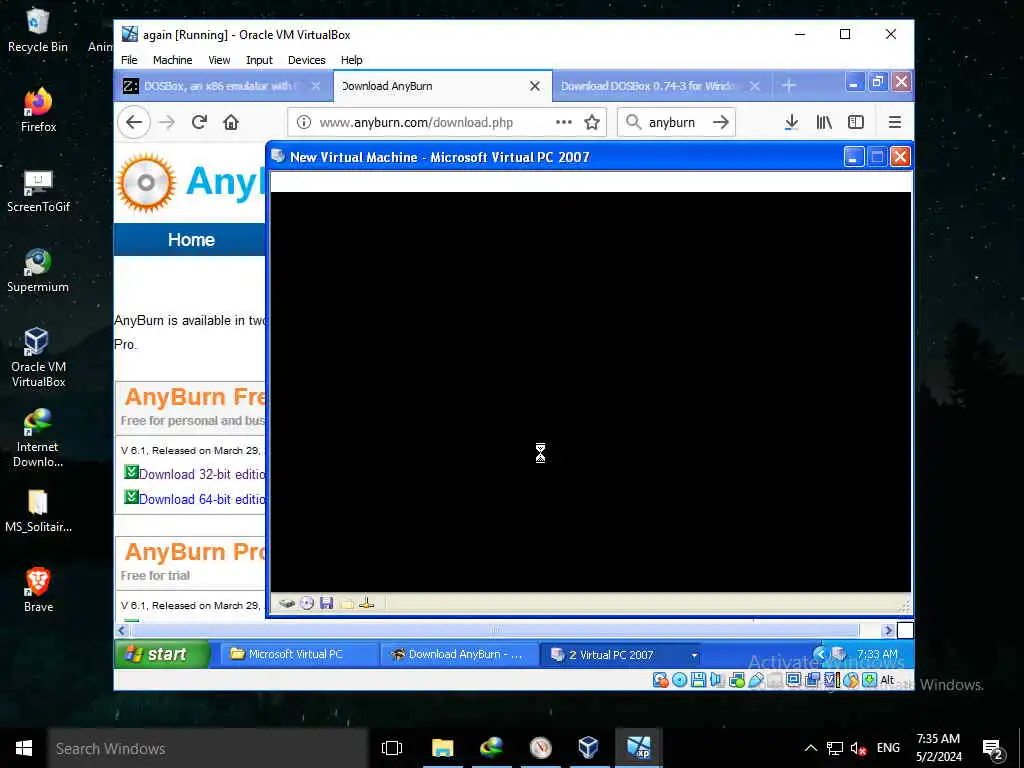The width and height of the screenshot is (1024, 768).
Task: Select the ScreenToGif desktop shortcut
Action: point(38,191)
